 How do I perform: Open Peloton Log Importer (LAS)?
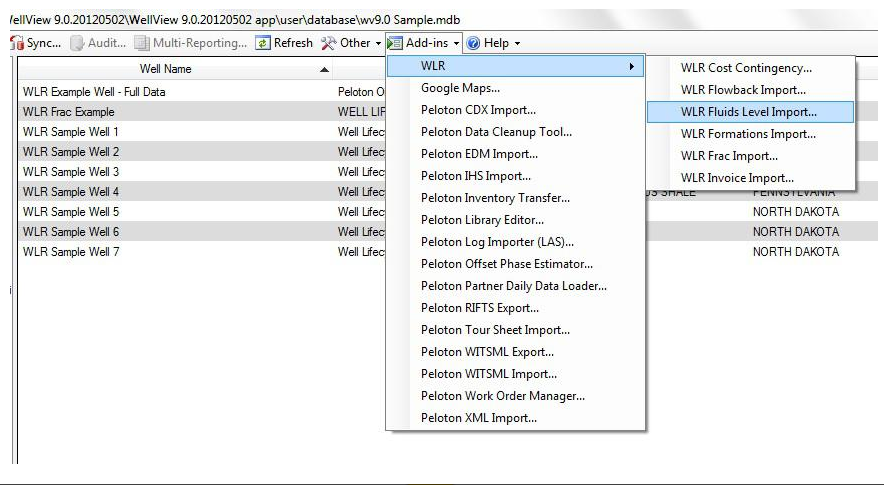coord(515,242)
